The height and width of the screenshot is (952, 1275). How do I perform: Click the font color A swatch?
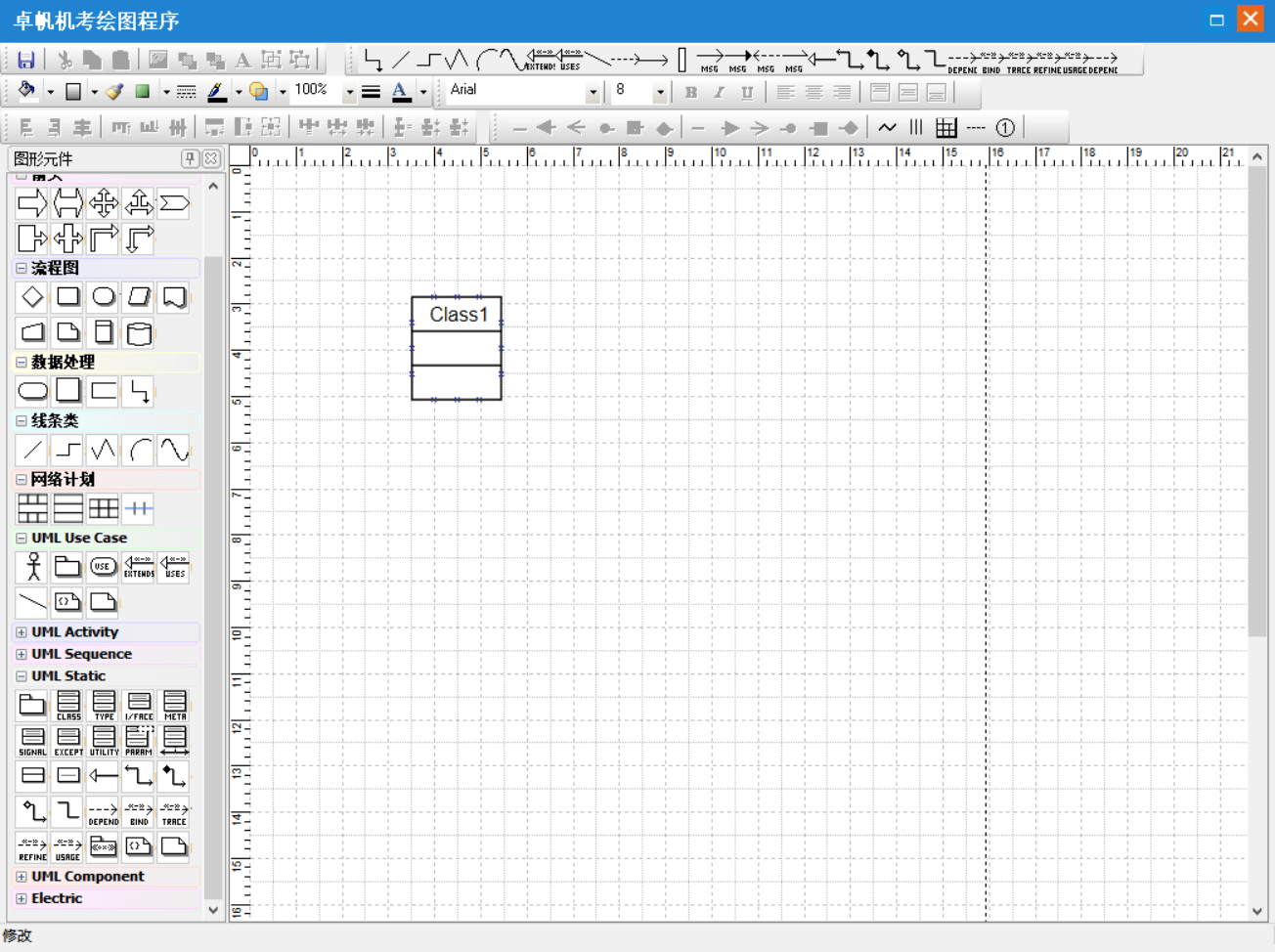click(401, 92)
